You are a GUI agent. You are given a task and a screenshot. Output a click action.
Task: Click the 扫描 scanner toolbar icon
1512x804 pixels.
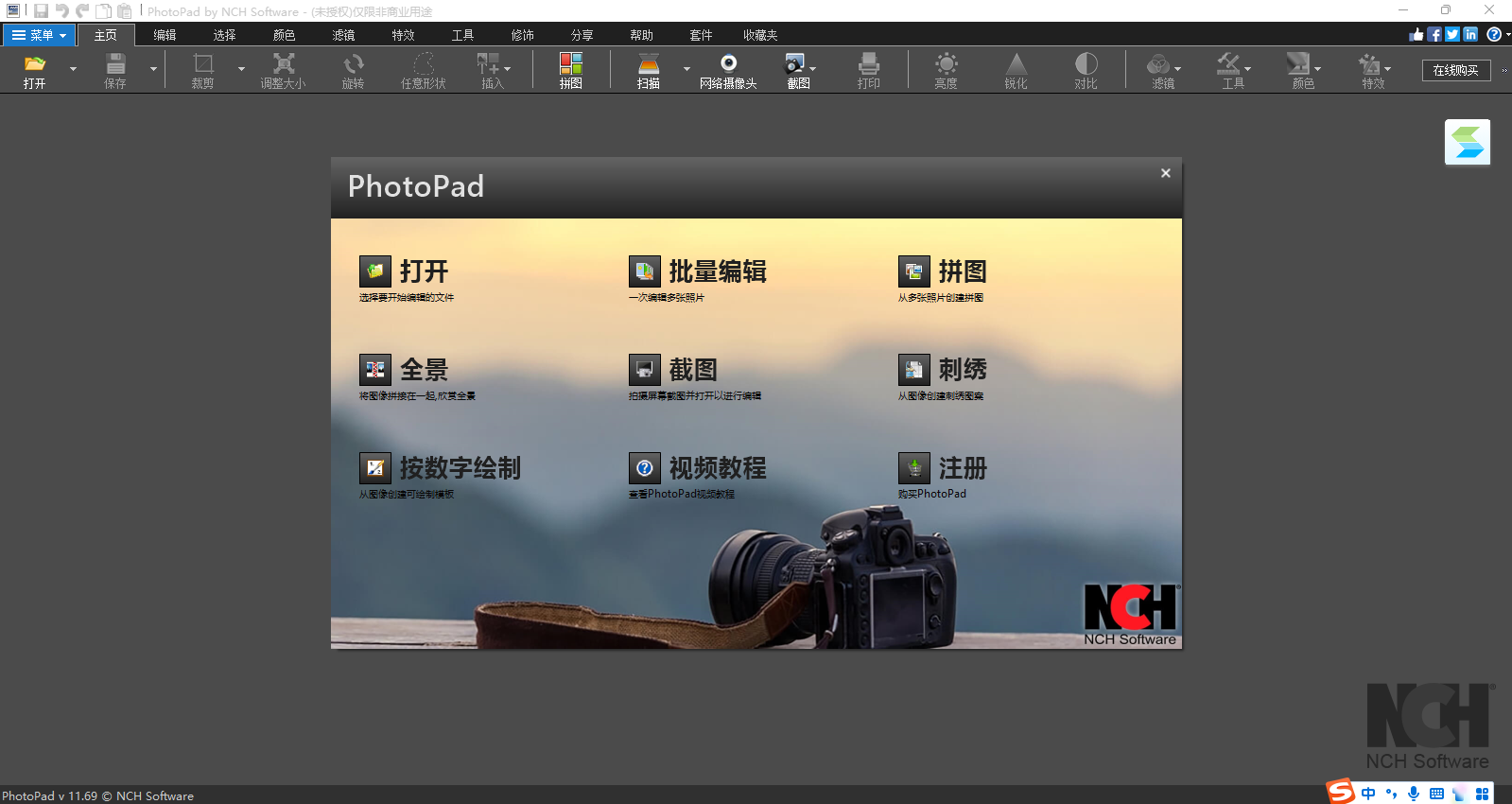(x=649, y=64)
